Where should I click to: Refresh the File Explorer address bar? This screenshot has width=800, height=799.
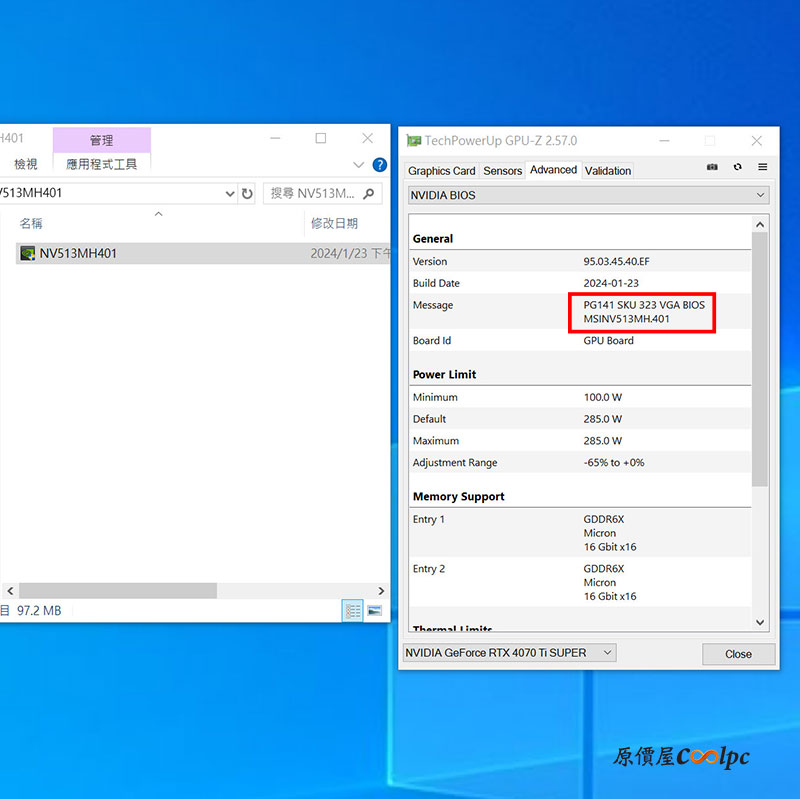(247, 193)
